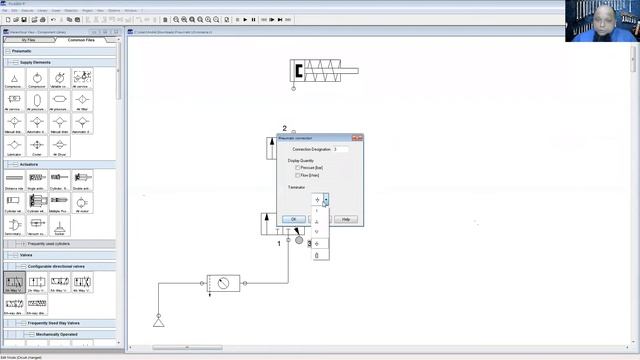Enable the Flow [l/min] checkbox
Screen dimensions: 640x360
click(298, 175)
